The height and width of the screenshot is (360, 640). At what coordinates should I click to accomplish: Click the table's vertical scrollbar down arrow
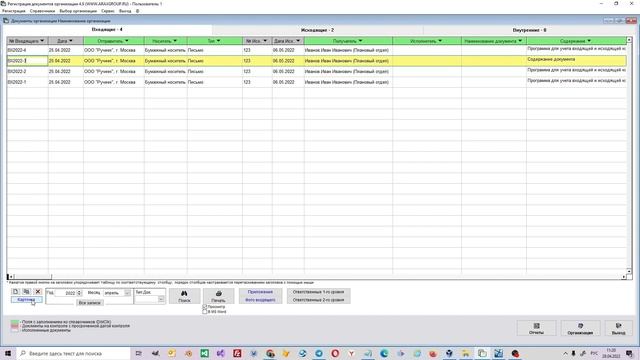[629, 271]
